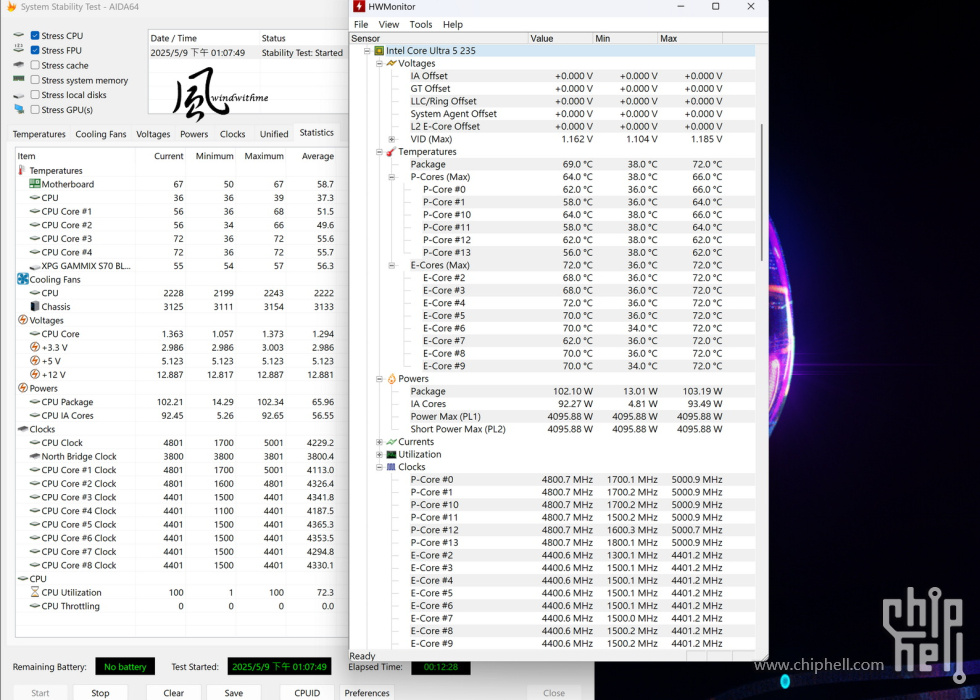Image resolution: width=980 pixels, height=700 pixels.
Task: Click the Save button in AIDA64
Action: point(233,692)
